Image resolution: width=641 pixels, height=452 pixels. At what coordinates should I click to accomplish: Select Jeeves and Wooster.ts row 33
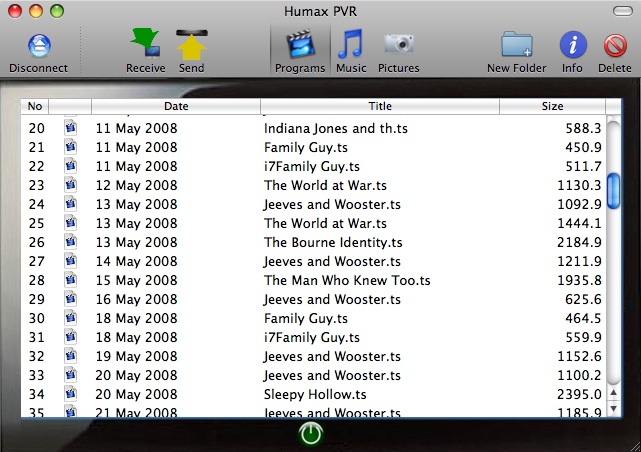point(332,375)
